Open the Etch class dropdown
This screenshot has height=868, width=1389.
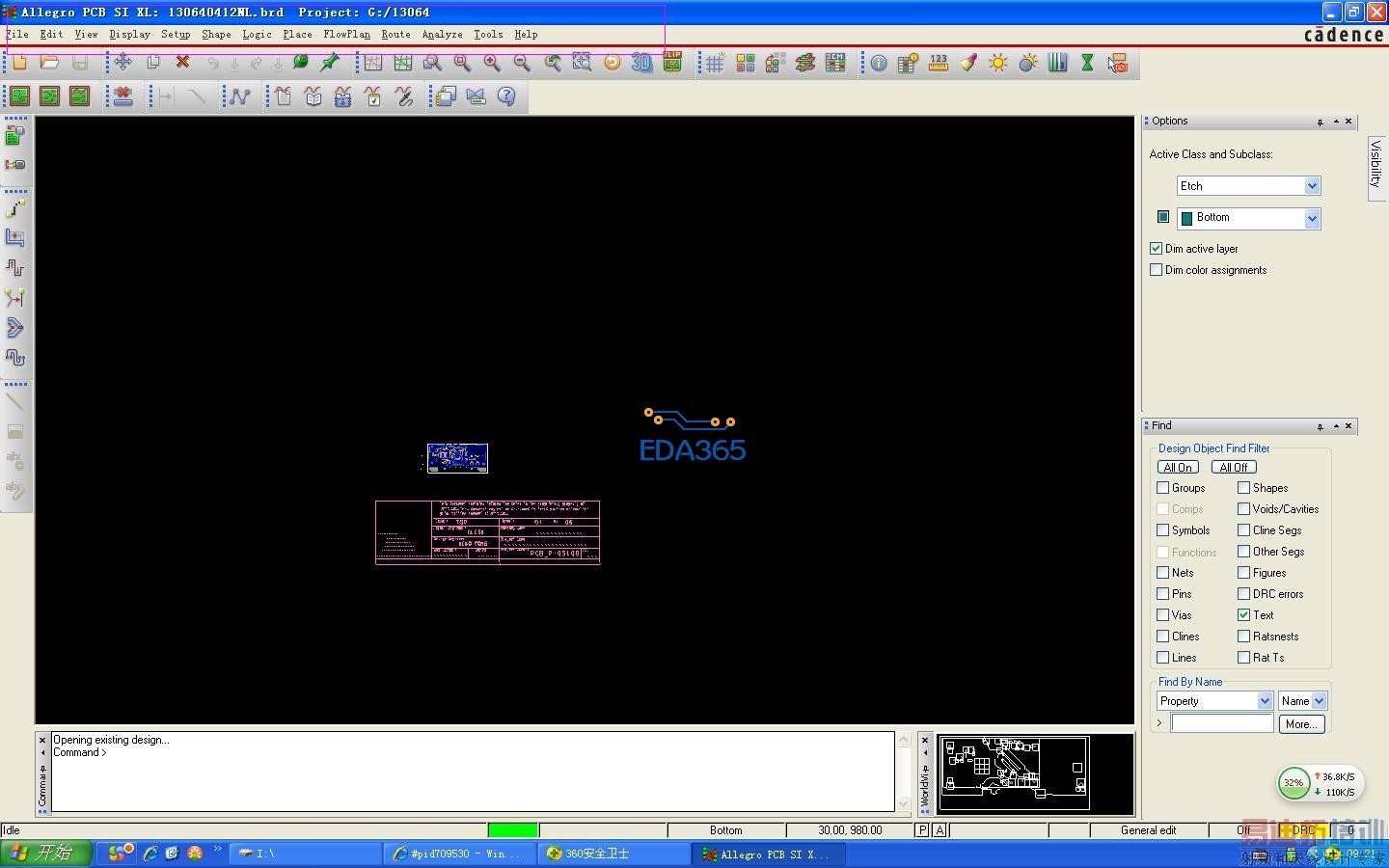(x=1312, y=186)
